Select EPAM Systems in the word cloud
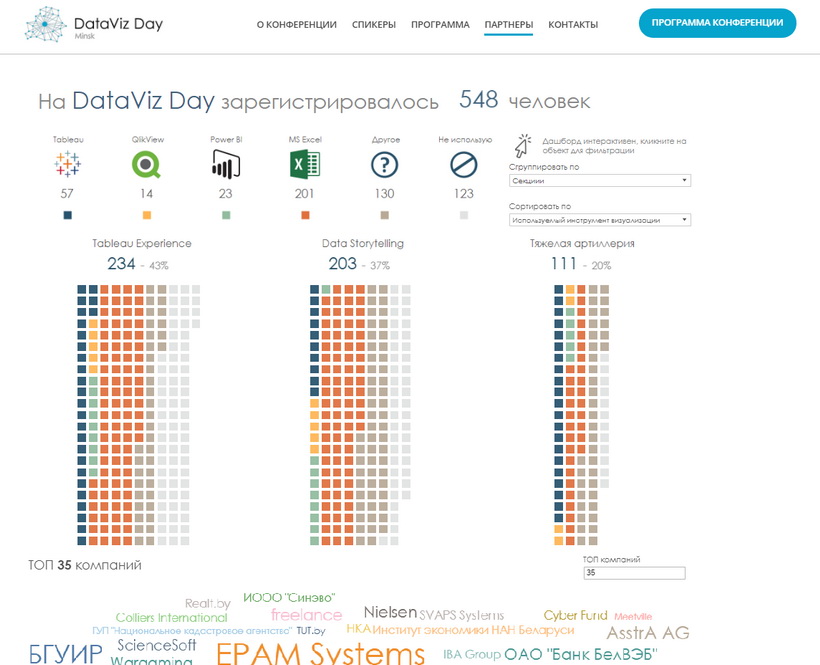 click(320, 653)
